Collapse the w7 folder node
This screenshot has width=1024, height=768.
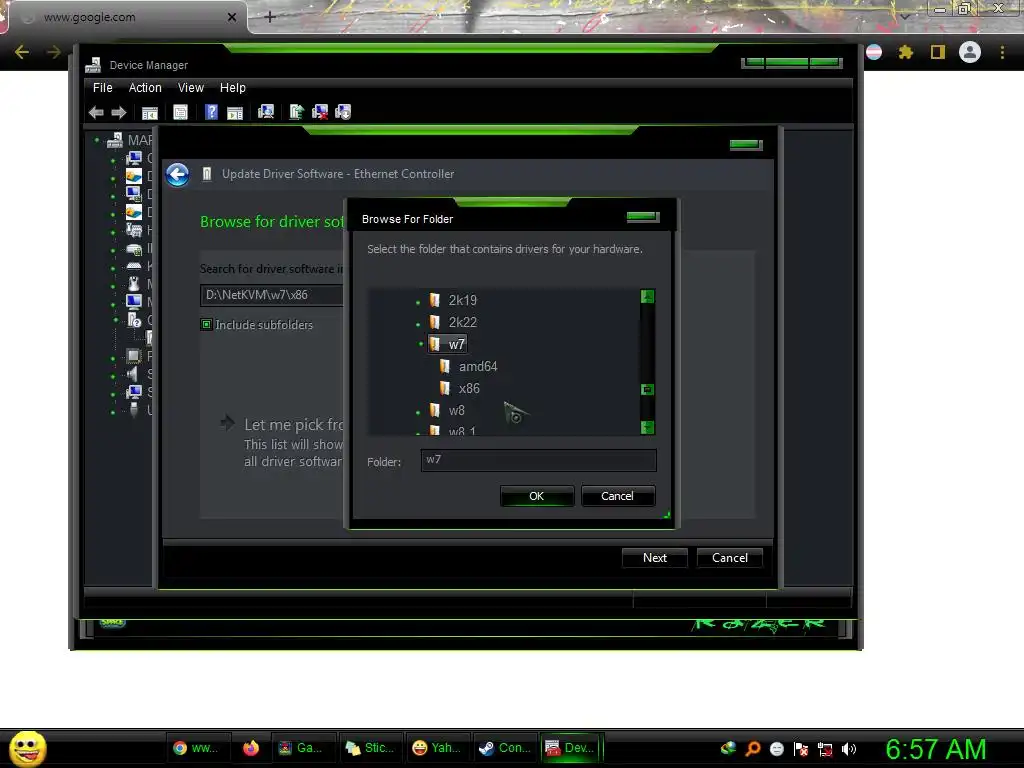[x=421, y=344]
